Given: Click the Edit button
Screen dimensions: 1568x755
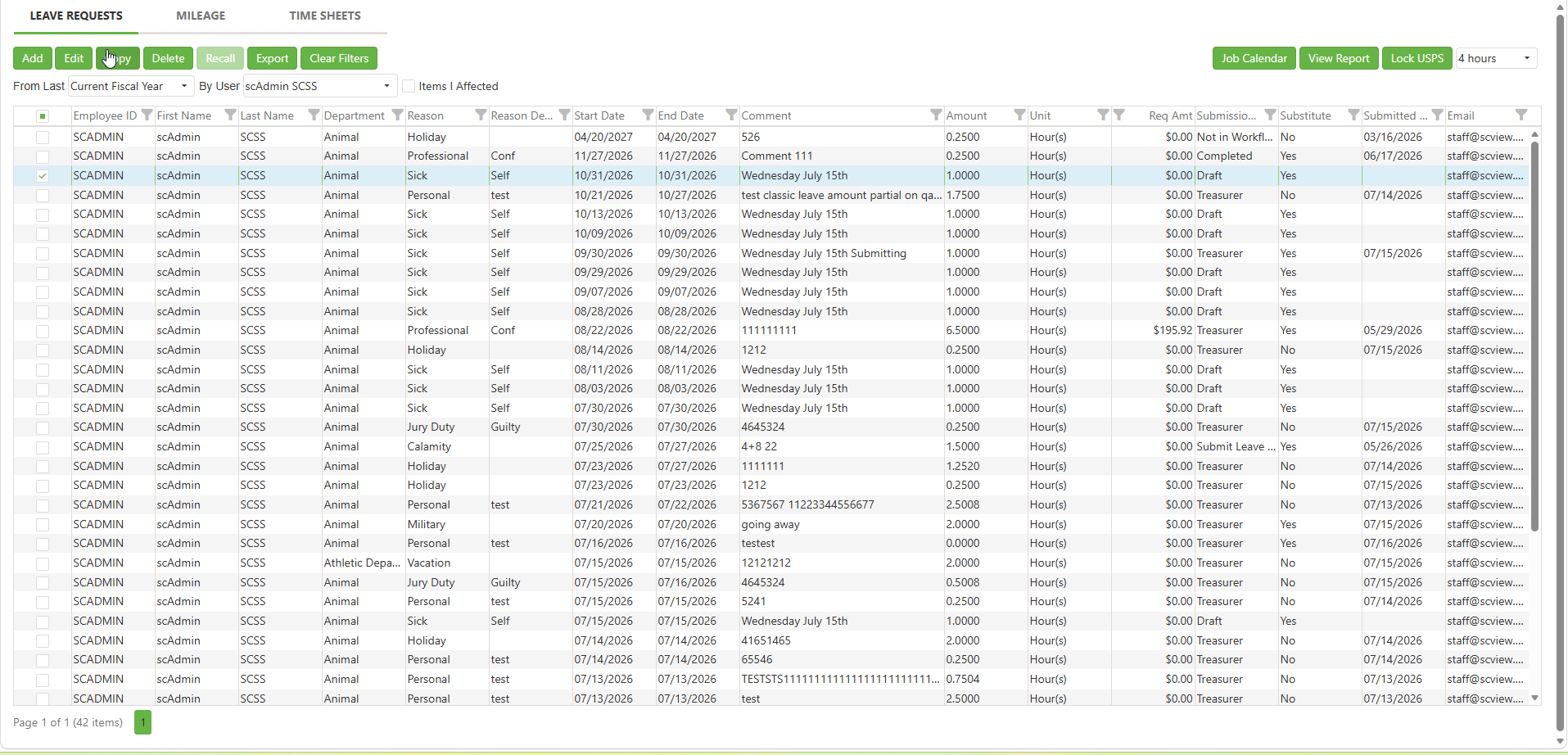Looking at the screenshot, I should coord(74,58).
